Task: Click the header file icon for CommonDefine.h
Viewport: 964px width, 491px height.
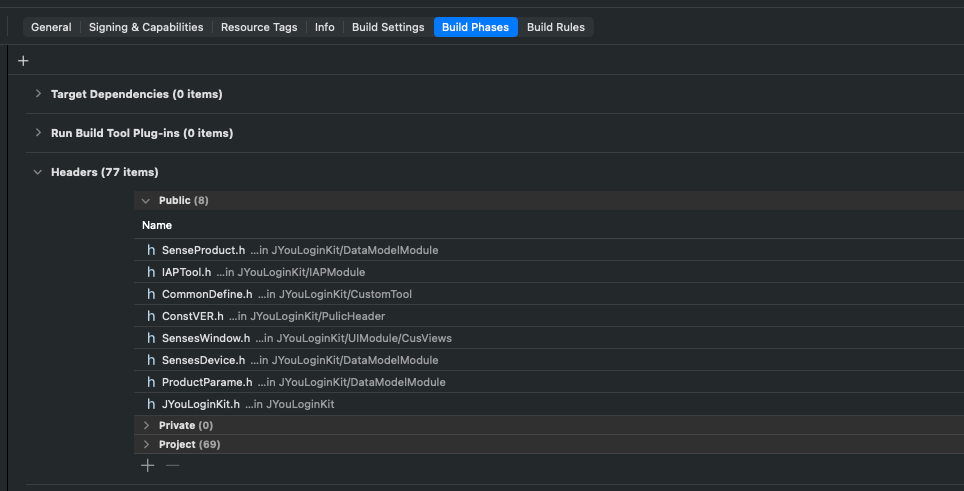Action: pyautogui.click(x=151, y=294)
